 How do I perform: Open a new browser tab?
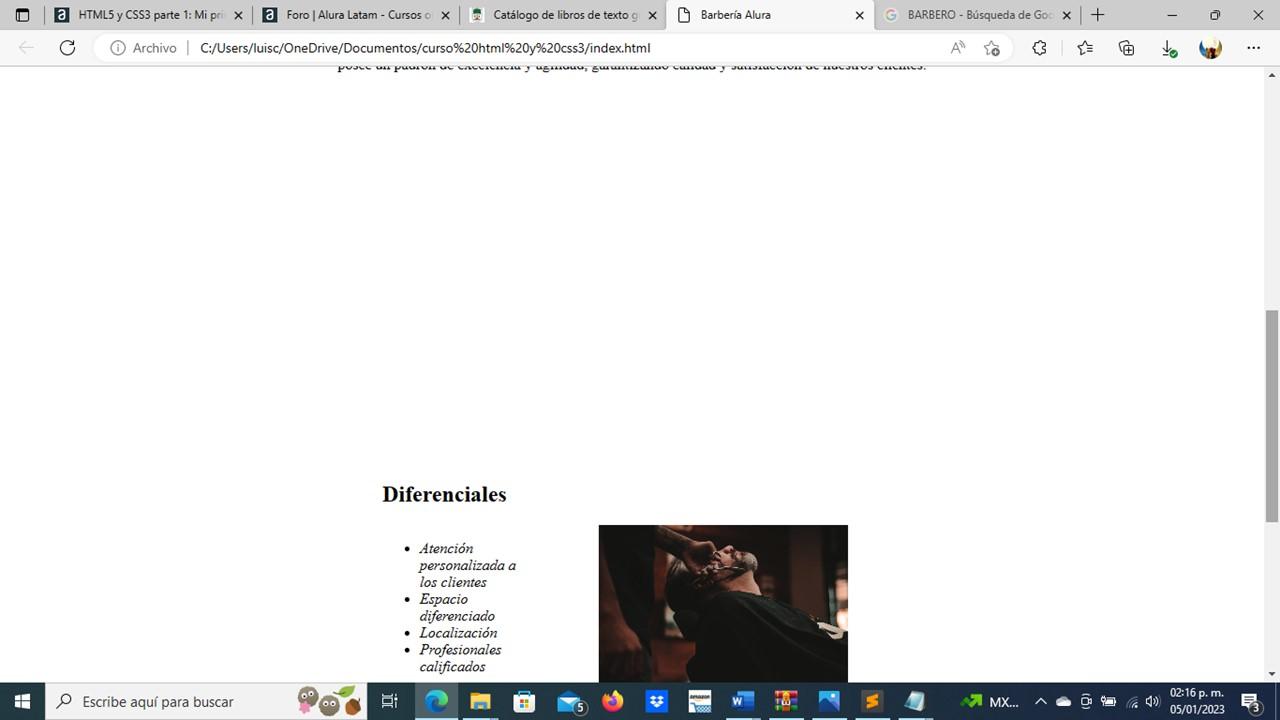(1098, 15)
